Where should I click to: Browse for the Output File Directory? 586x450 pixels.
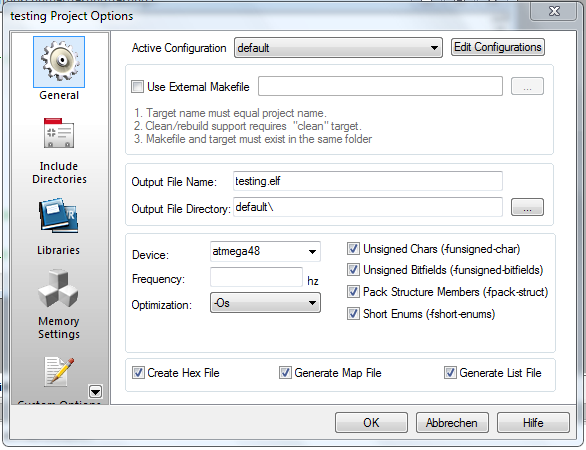(x=527, y=207)
